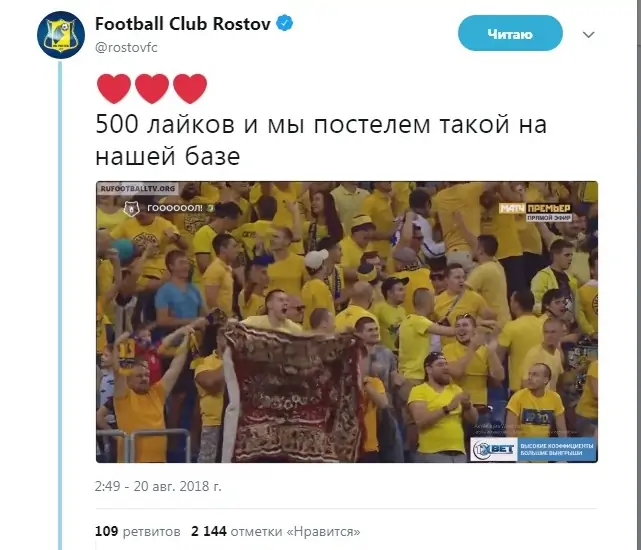Viewport: 641px width, 550px height.
Task: Open the stadium fans carpet photo
Action: pos(347,322)
